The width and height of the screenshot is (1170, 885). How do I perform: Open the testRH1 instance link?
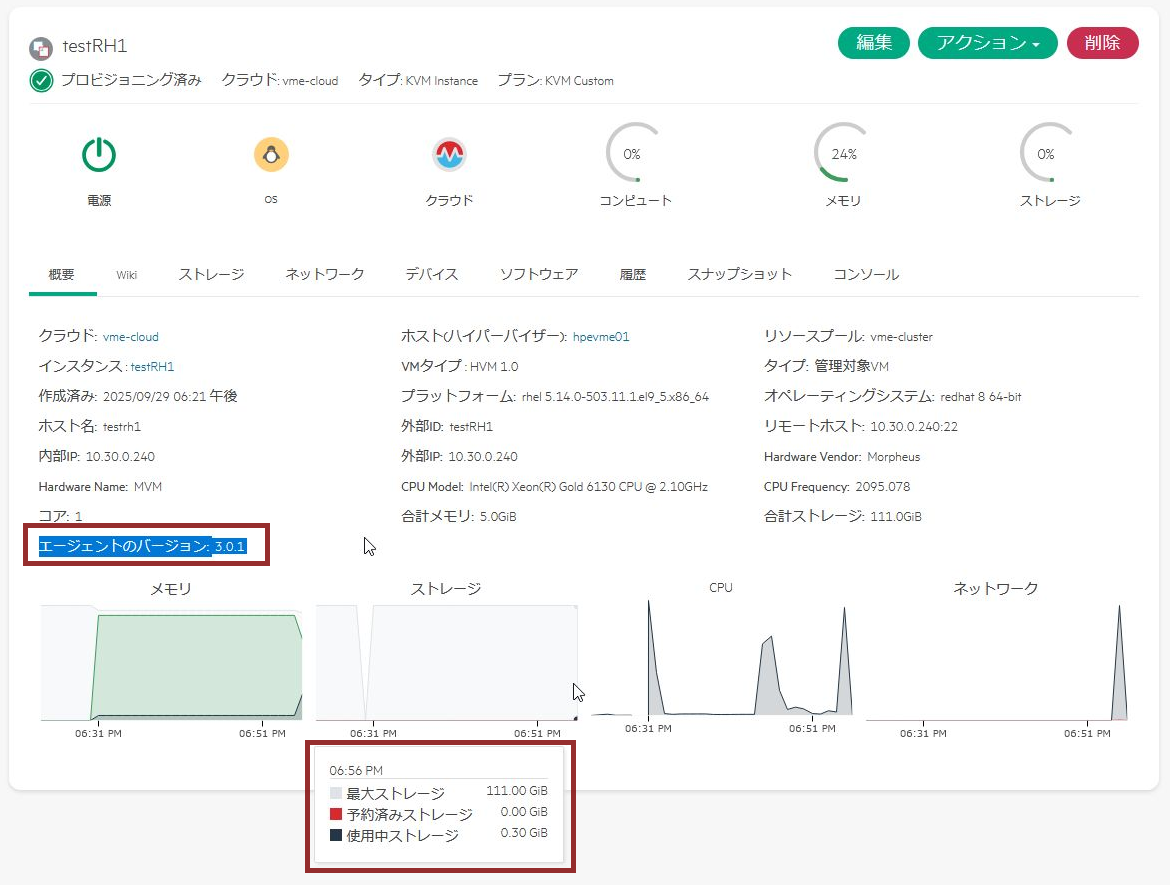pos(152,367)
